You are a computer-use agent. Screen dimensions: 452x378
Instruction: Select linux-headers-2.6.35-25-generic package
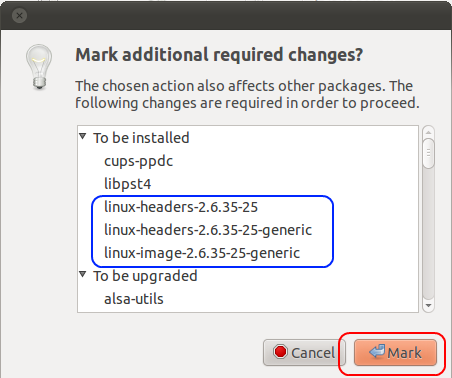click(x=208, y=230)
